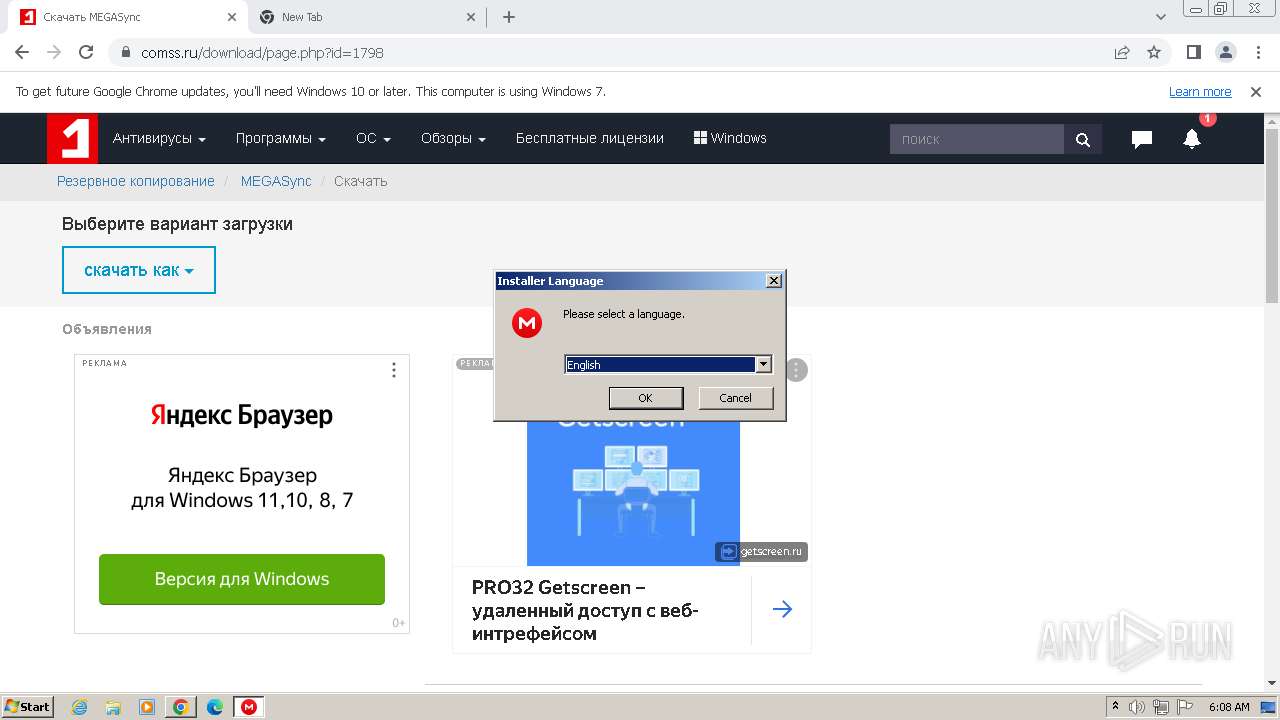Open the Windows section link

[730, 138]
